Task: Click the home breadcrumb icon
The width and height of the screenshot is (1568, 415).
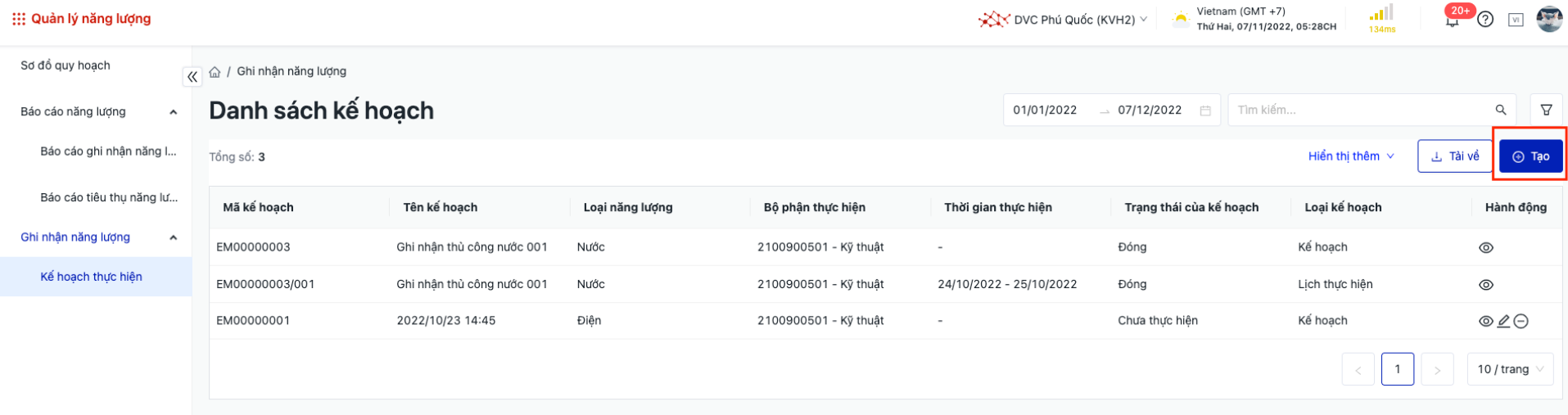Action: pos(215,72)
